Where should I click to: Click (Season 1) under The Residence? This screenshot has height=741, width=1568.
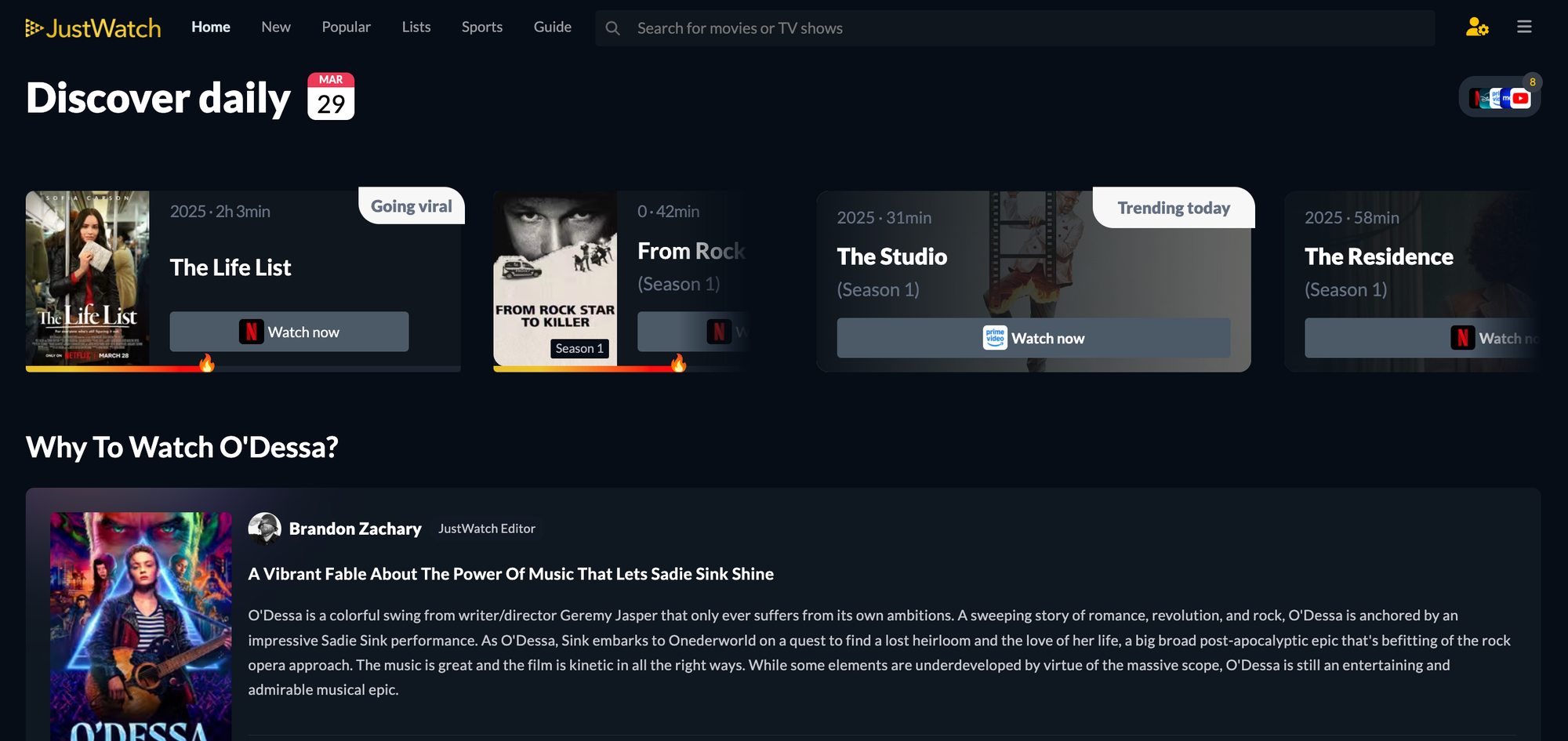click(x=1345, y=289)
